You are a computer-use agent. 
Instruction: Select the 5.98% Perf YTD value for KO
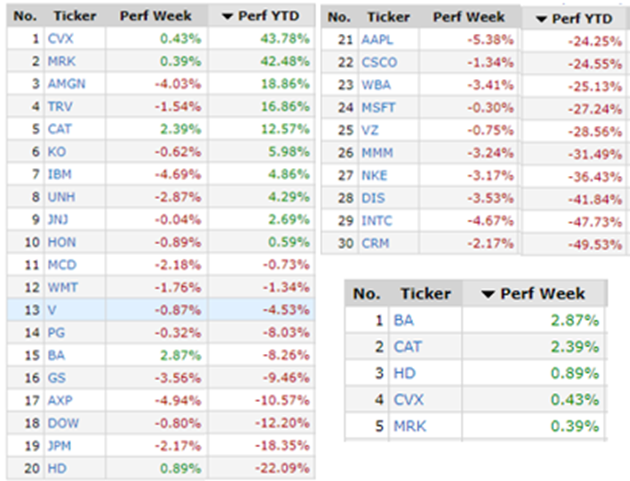click(x=289, y=151)
